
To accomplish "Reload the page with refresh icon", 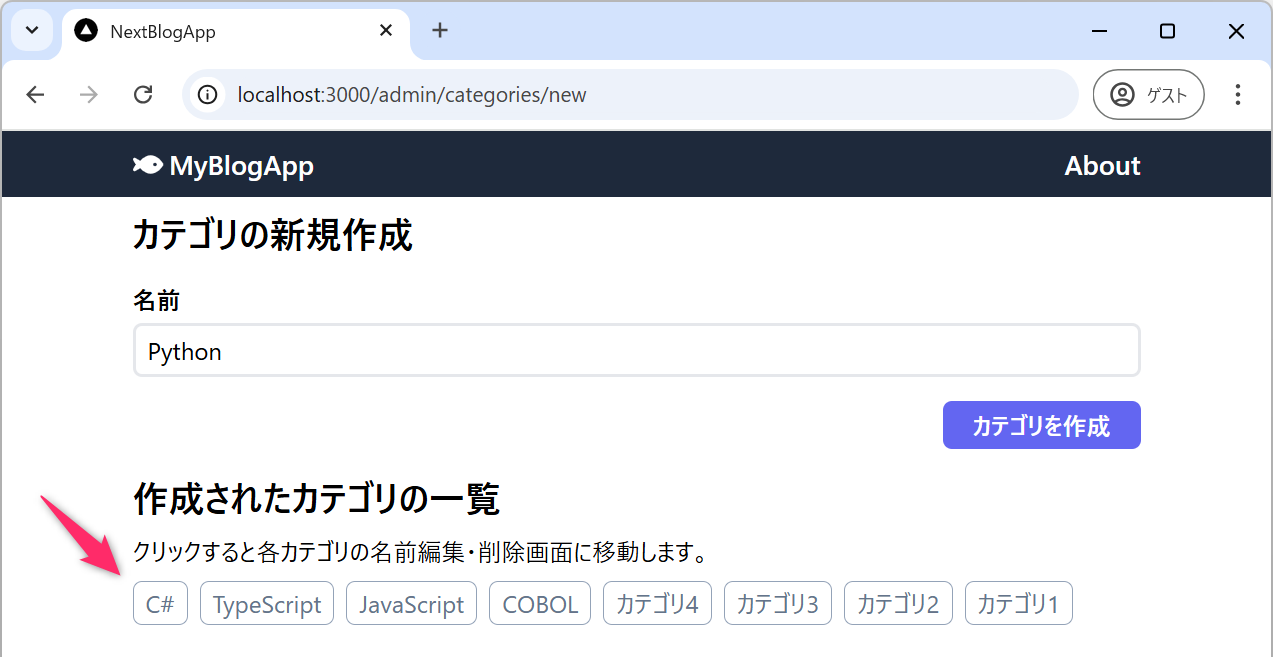I will tap(143, 95).
